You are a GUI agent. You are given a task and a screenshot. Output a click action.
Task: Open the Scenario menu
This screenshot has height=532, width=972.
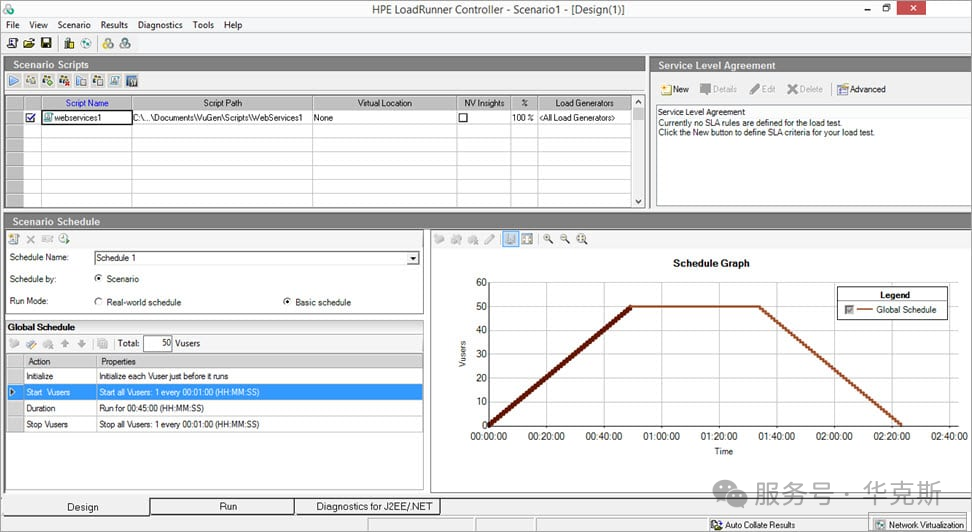pos(74,25)
